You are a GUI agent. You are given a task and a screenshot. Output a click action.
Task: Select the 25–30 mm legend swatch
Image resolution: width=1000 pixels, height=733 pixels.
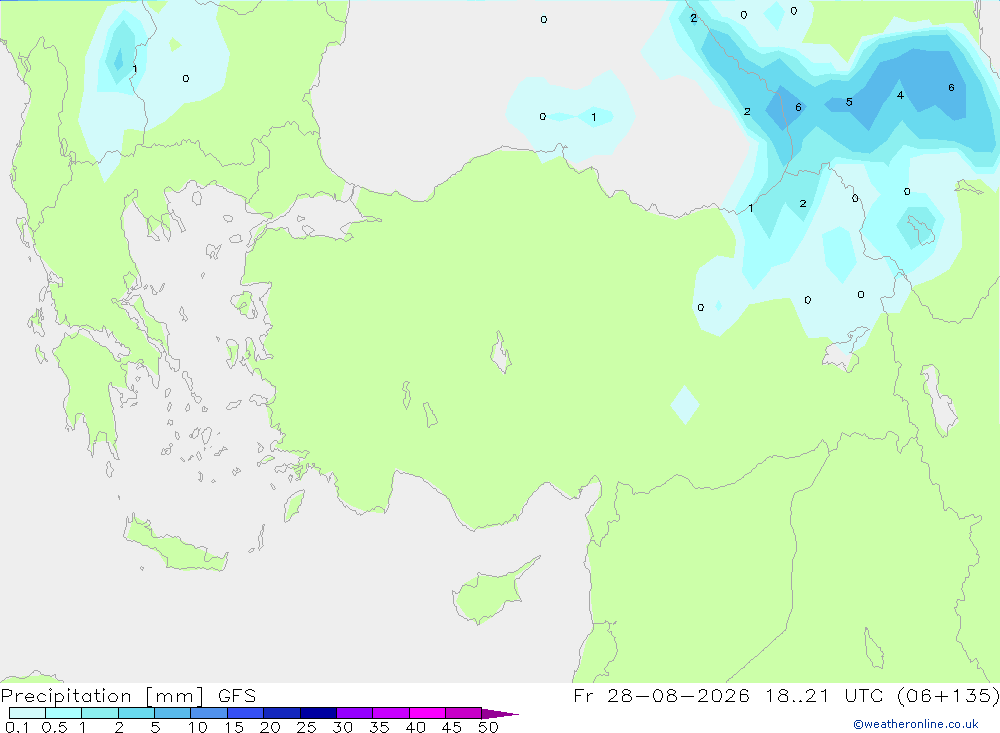[318, 713]
